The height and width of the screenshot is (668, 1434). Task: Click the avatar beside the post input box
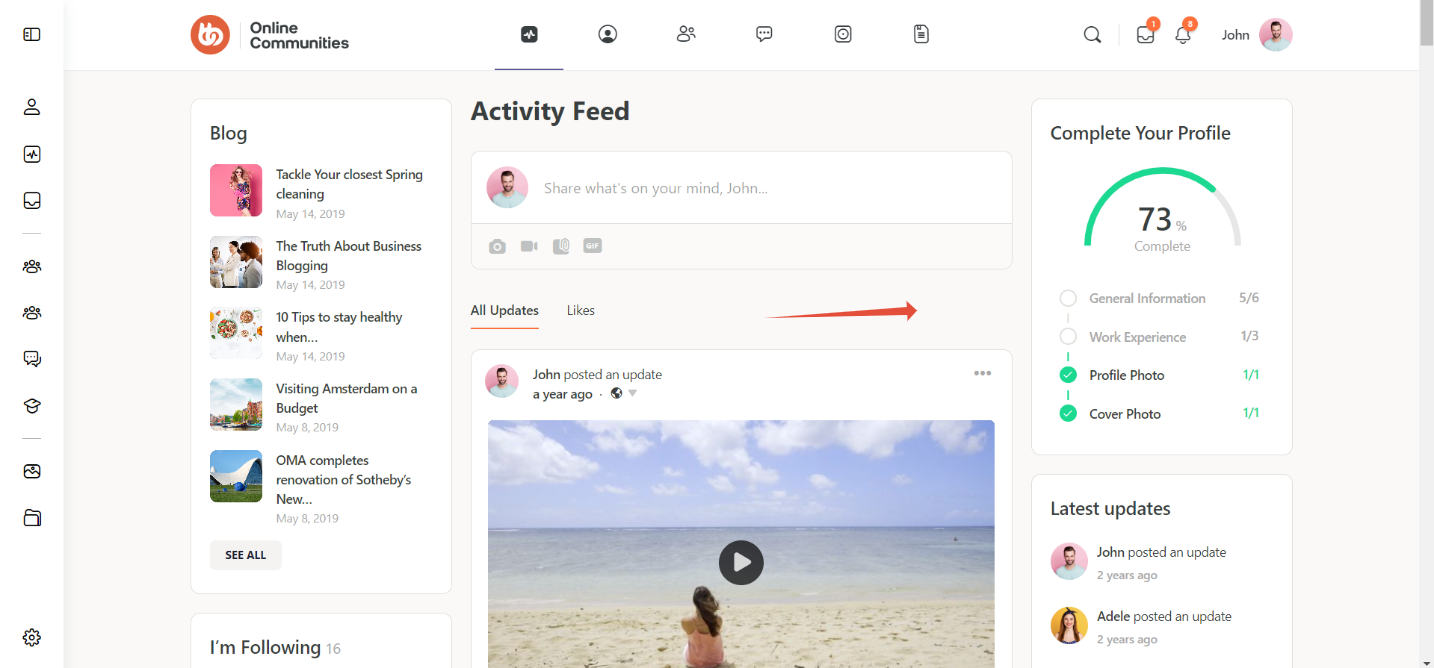tap(507, 187)
